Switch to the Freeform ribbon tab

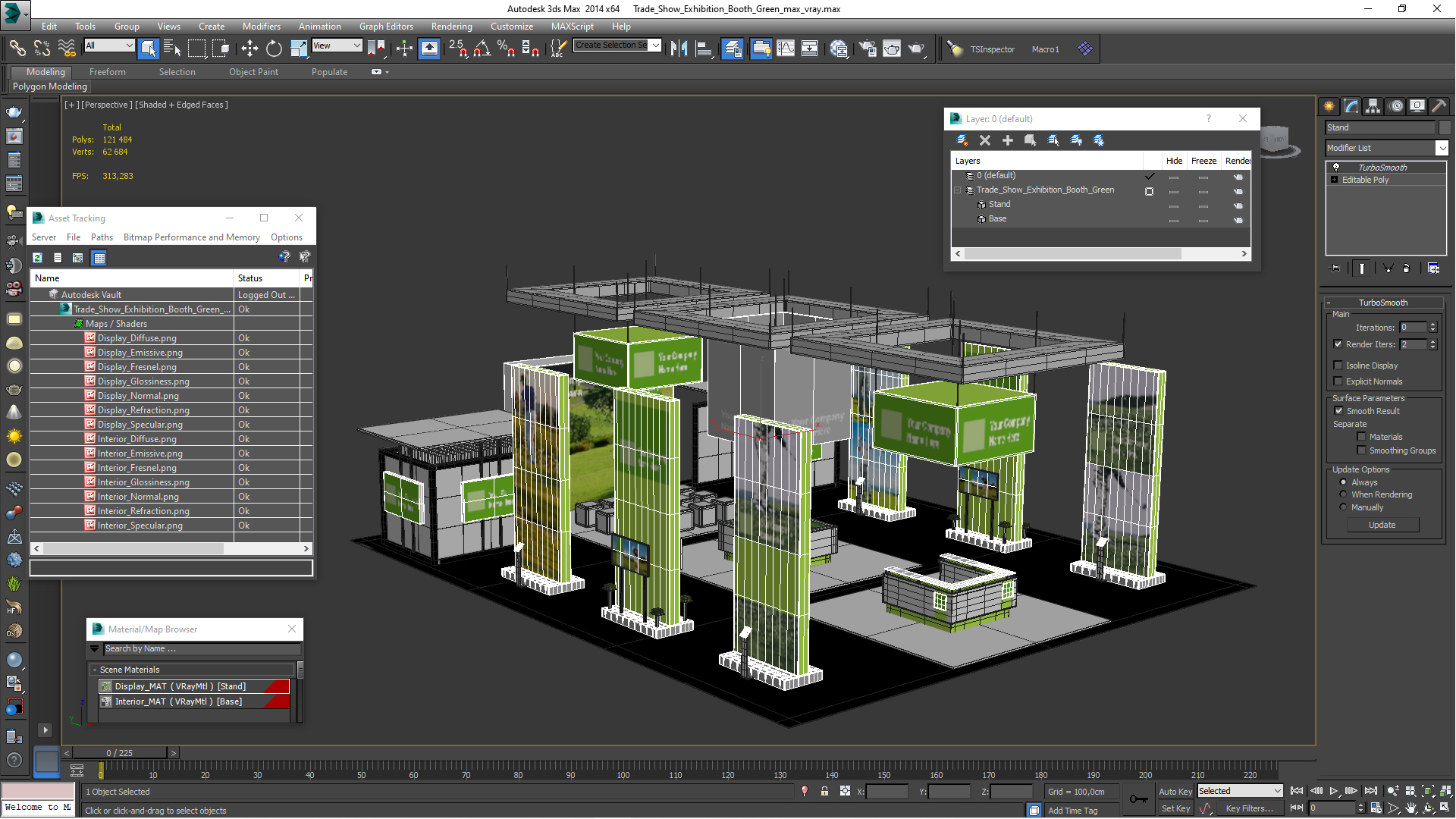coord(108,72)
